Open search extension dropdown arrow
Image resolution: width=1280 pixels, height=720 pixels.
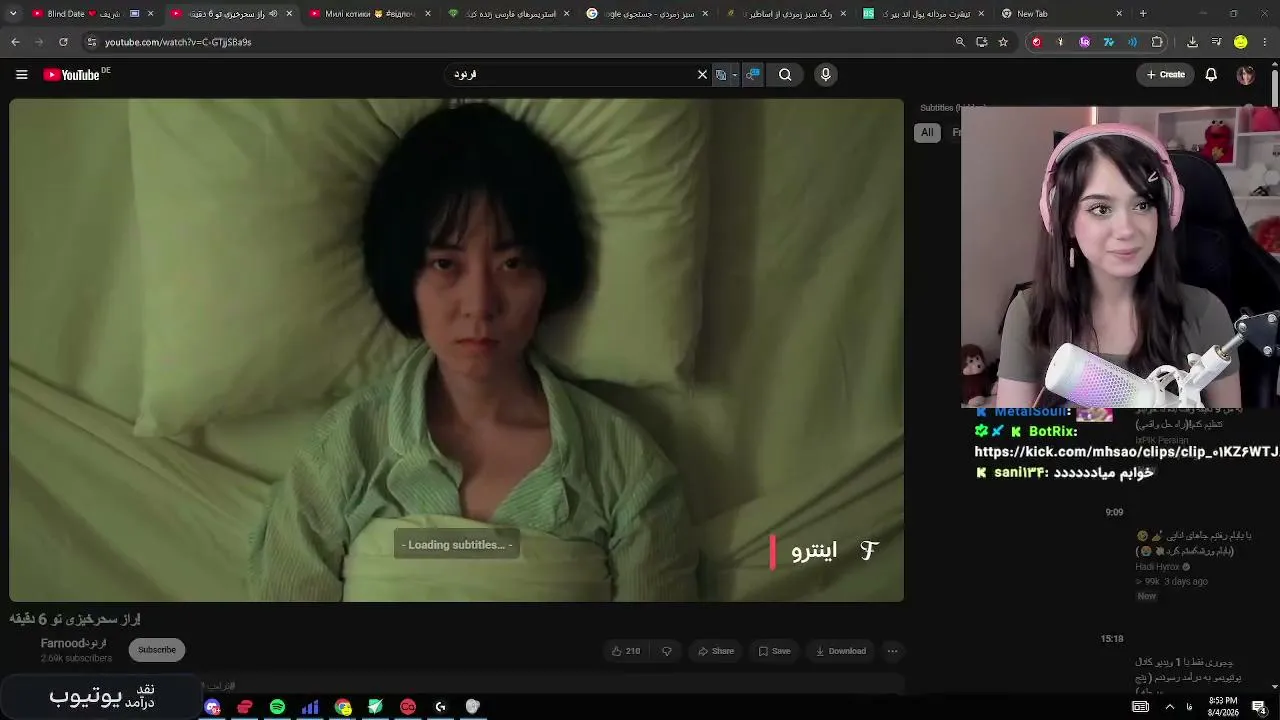[x=735, y=75]
